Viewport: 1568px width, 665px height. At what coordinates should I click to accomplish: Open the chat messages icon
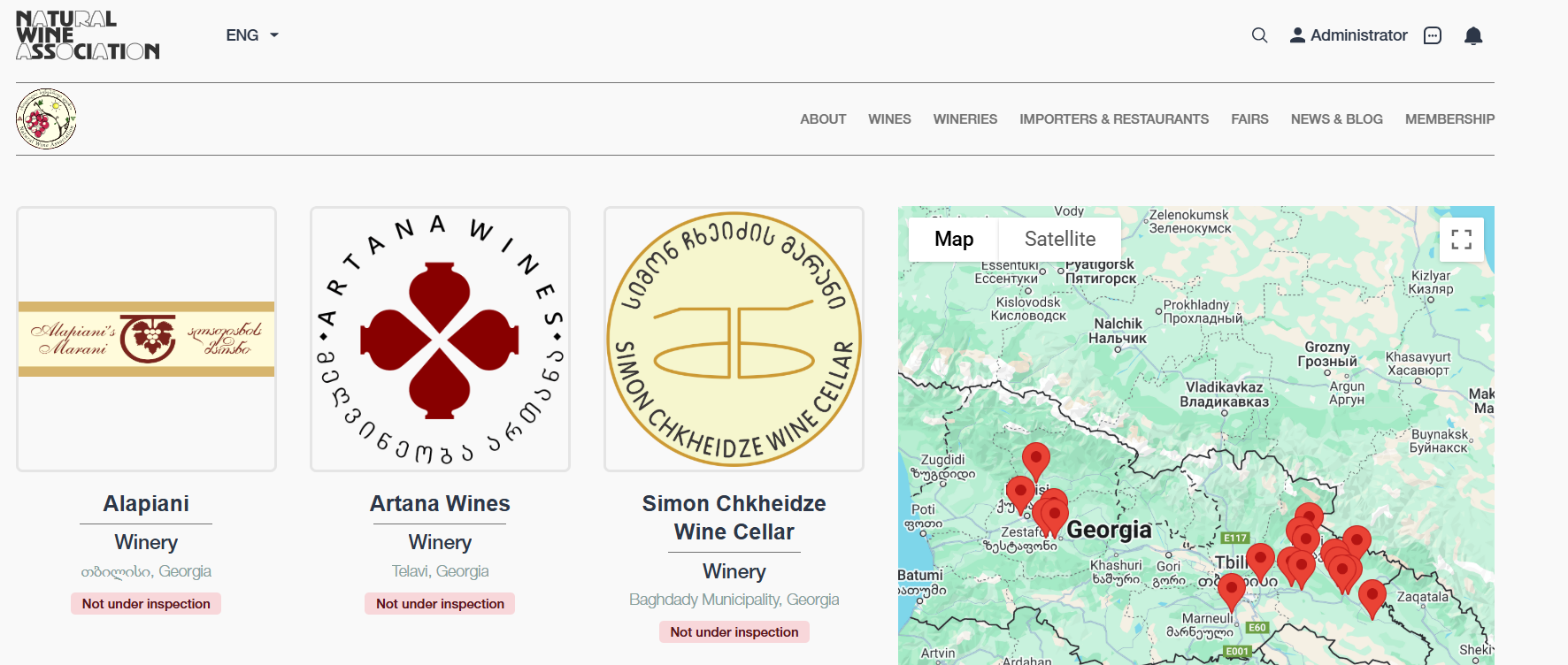1433,35
